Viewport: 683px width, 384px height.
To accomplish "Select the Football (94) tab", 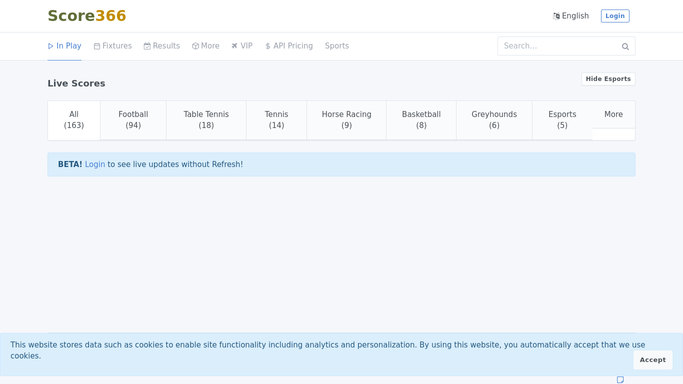I will (x=133, y=120).
